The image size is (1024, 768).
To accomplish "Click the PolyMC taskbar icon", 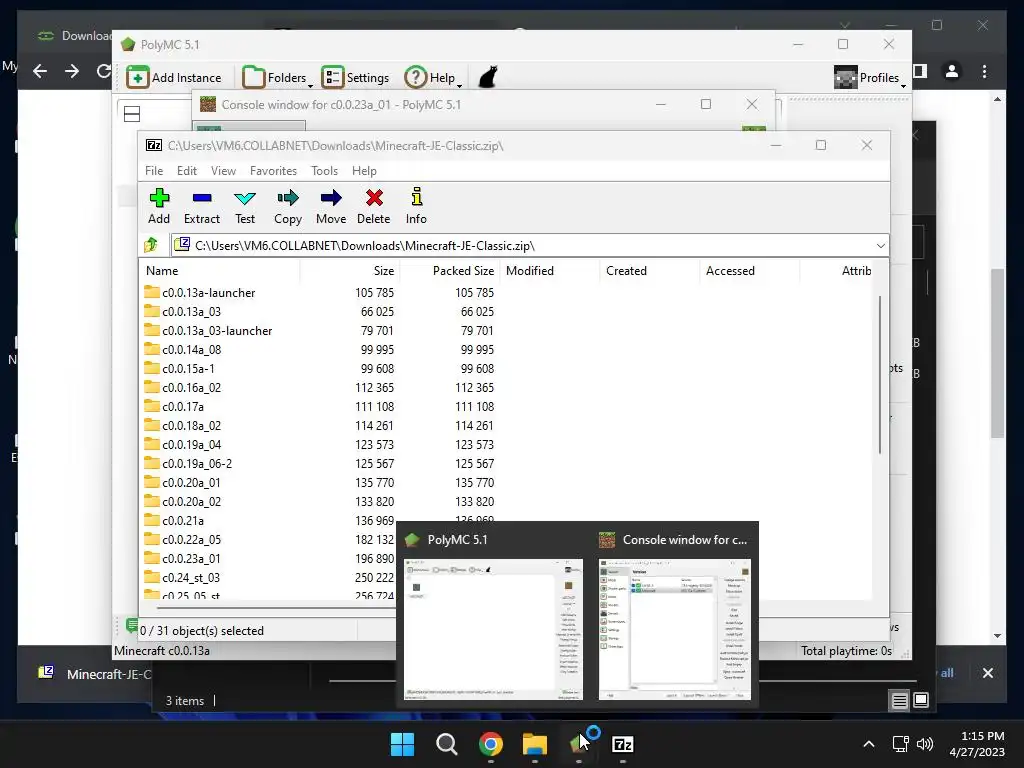I will (x=579, y=744).
